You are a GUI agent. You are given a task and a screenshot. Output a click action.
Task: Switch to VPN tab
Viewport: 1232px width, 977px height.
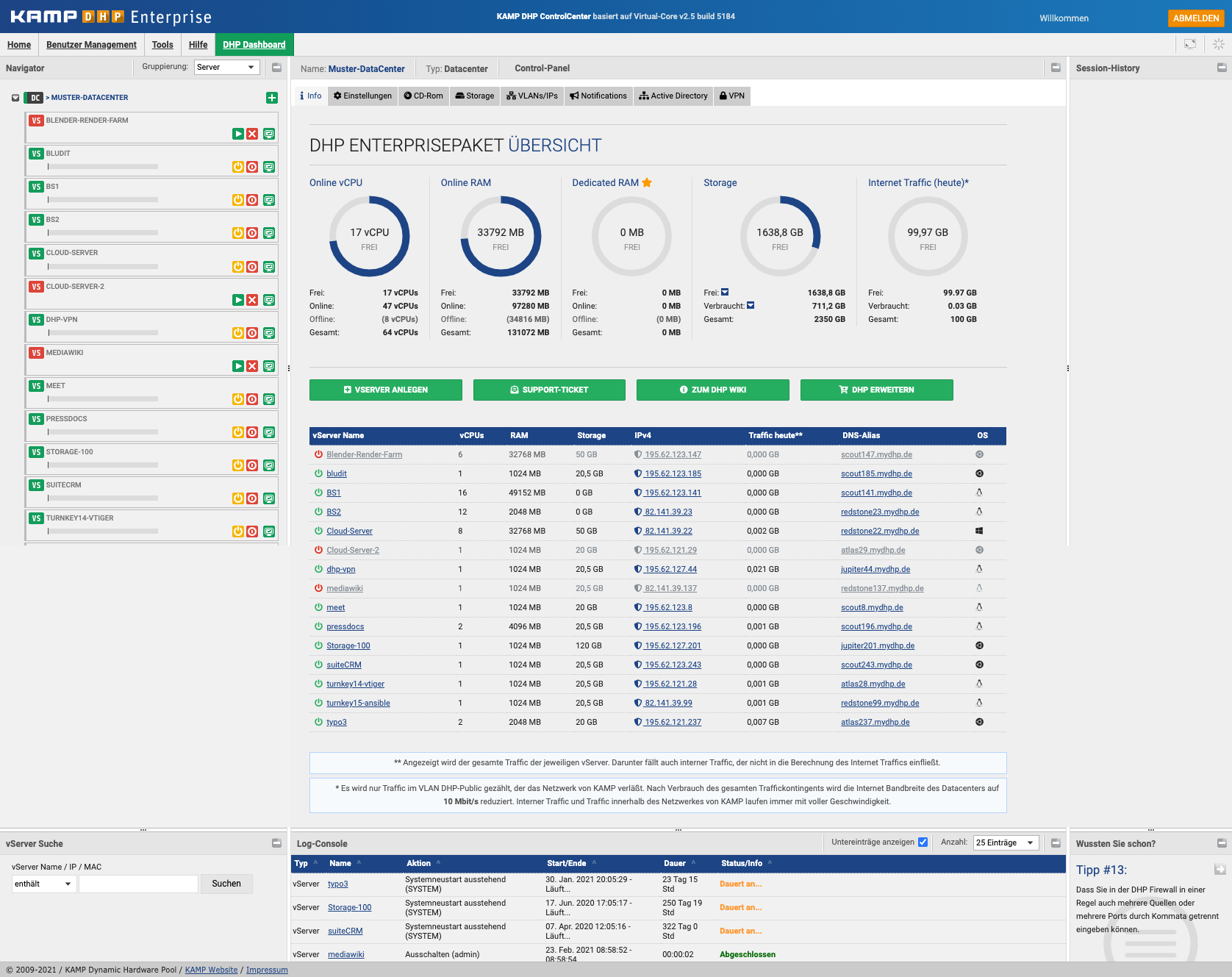tap(732, 96)
